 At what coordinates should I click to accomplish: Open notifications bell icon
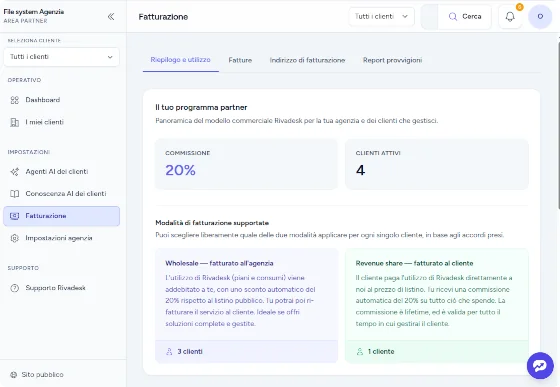(x=510, y=16)
